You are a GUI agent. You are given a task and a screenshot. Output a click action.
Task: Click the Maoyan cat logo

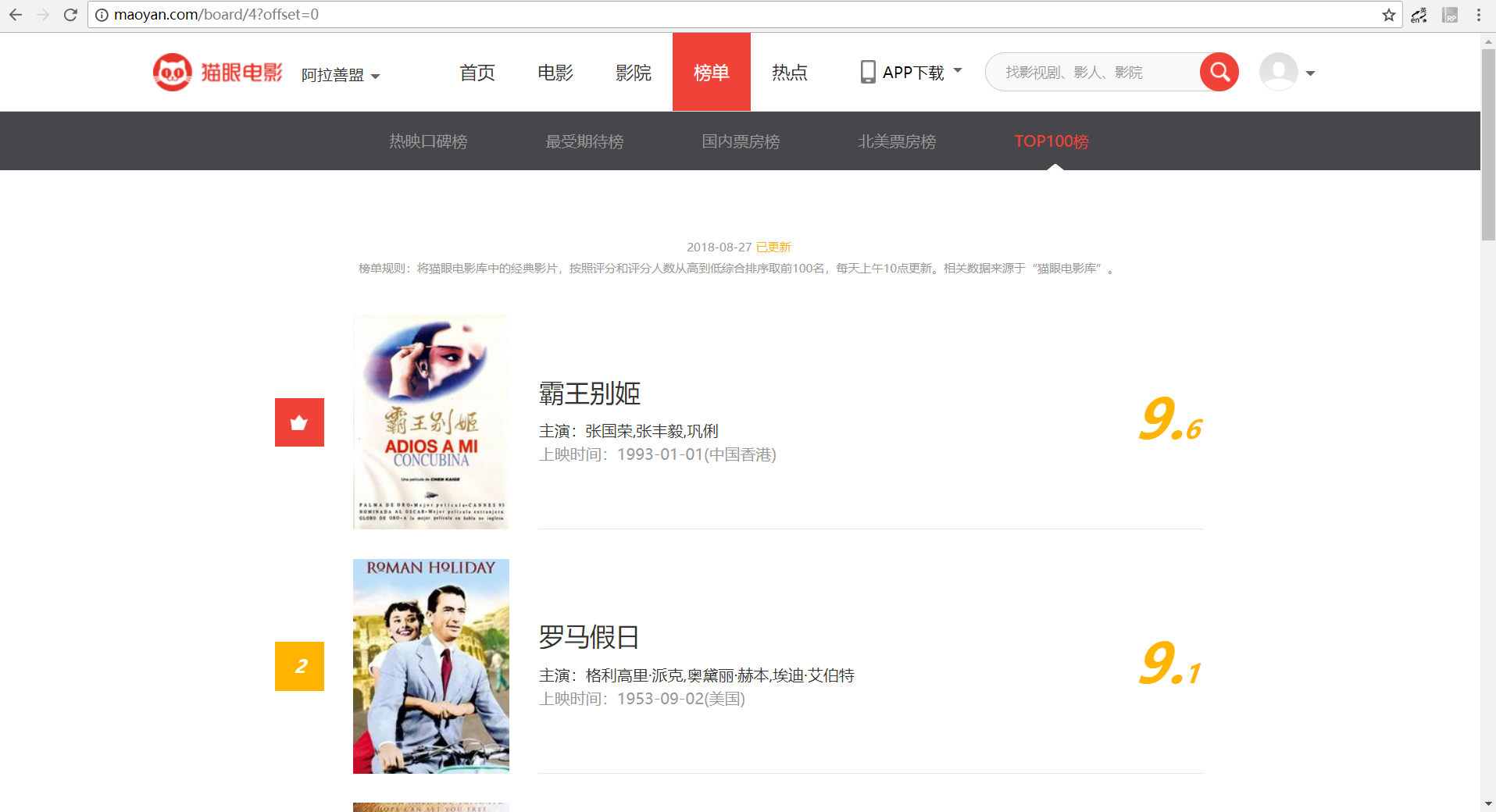pos(172,73)
